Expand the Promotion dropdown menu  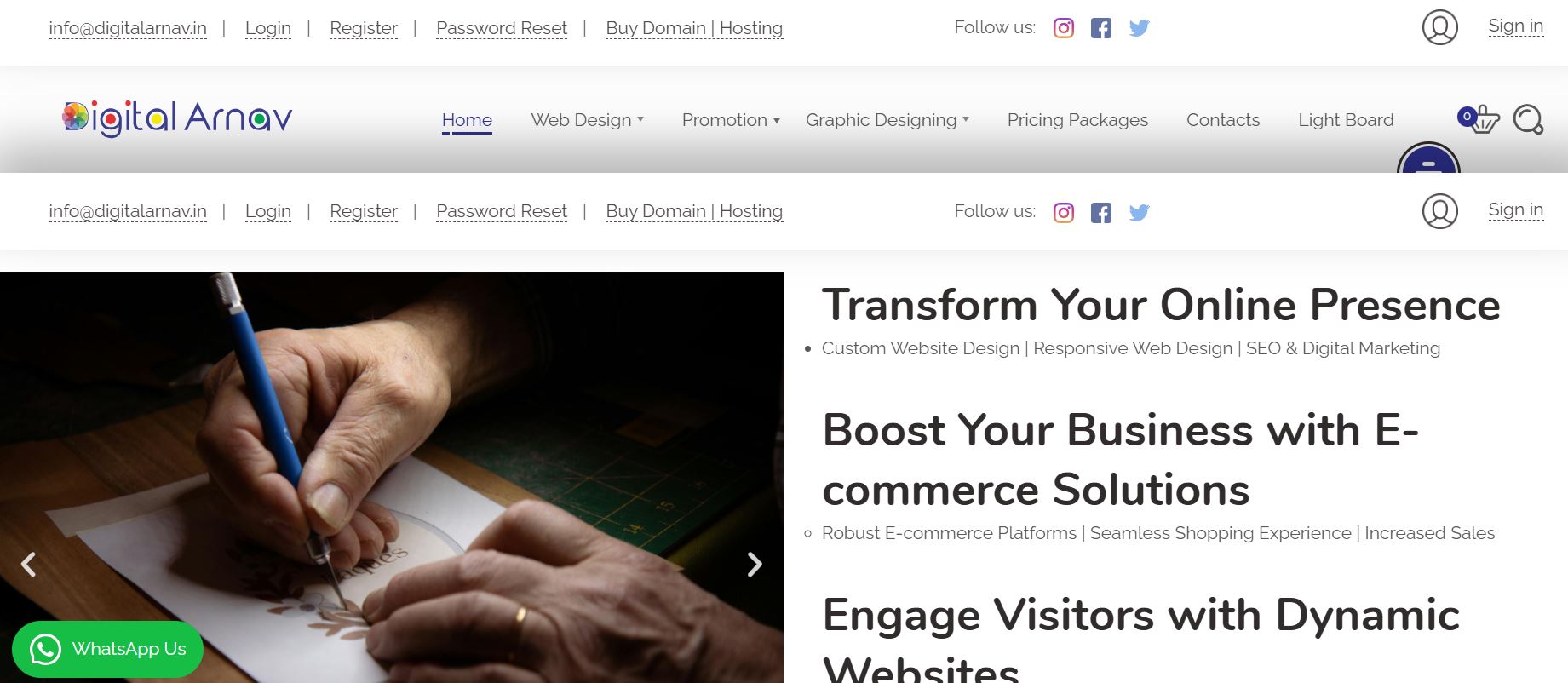pyautogui.click(x=730, y=120)
